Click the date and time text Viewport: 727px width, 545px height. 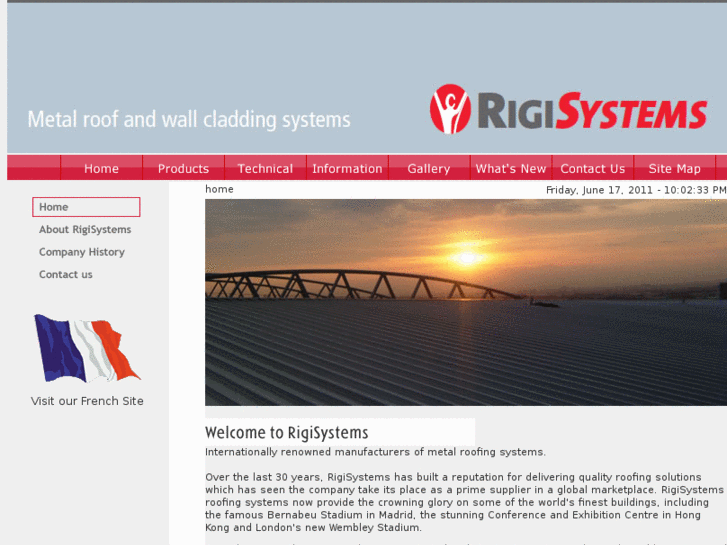[x=636, y=190]
